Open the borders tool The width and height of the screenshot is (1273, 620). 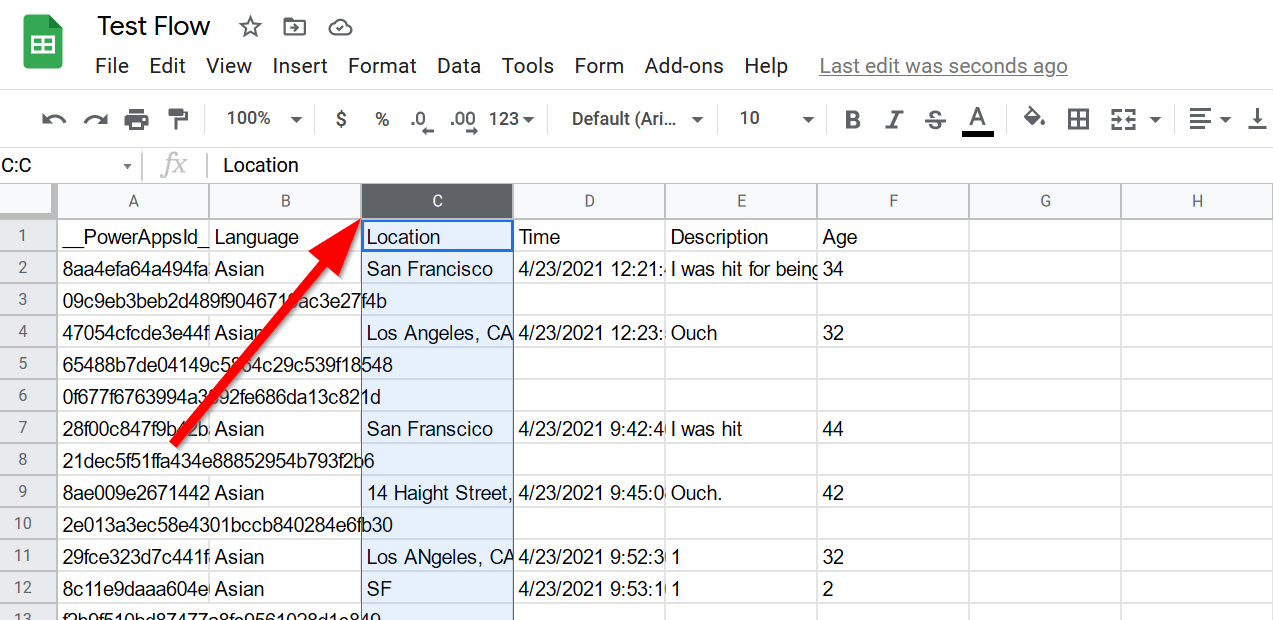(x=1078, y=120)
